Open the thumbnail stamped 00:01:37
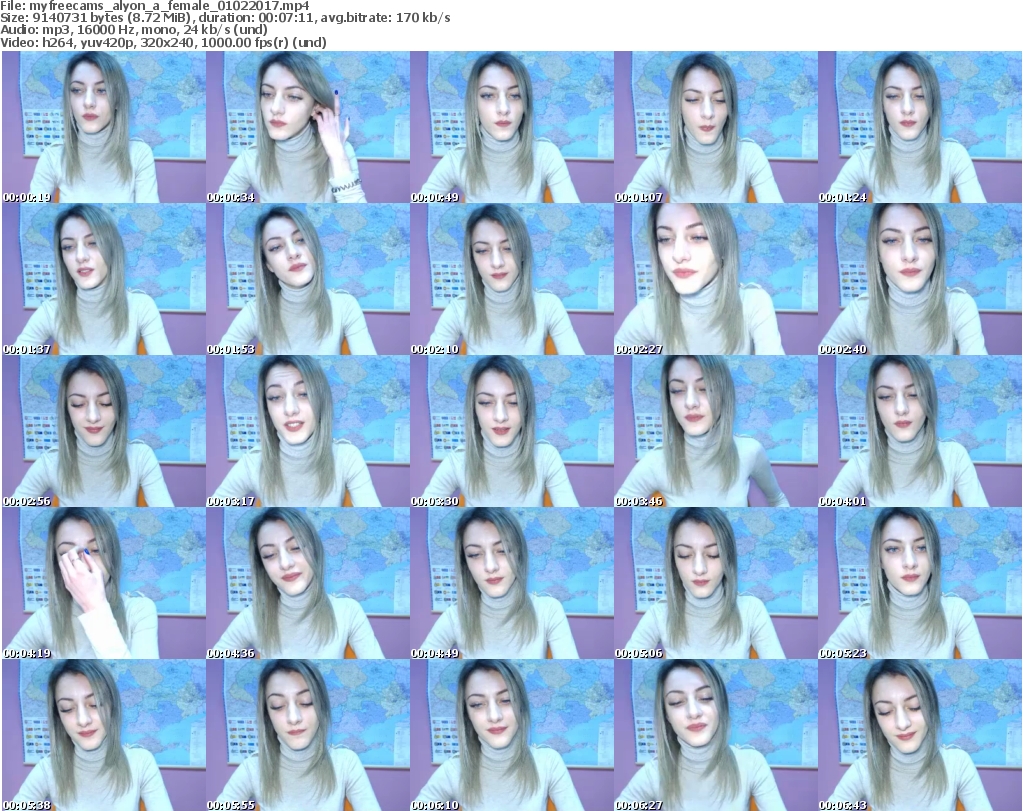The image size is (1024, 811). pos(104,279)
